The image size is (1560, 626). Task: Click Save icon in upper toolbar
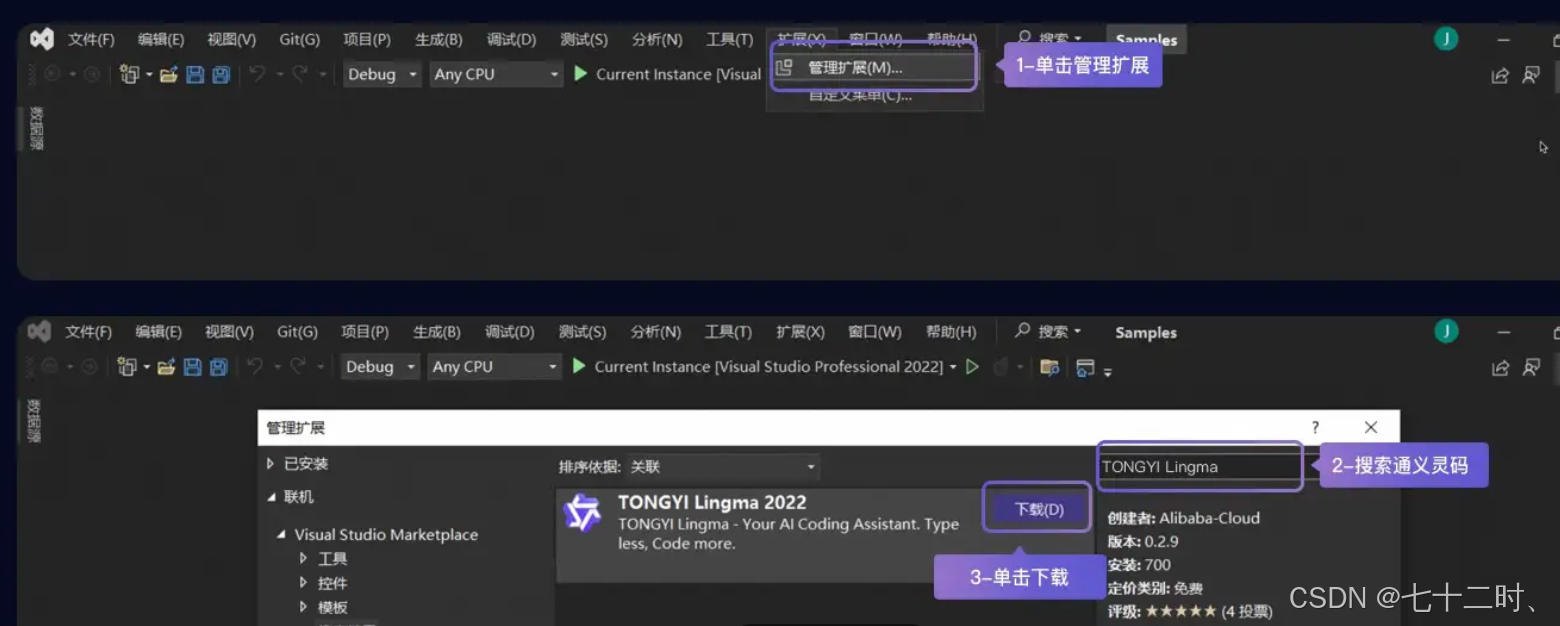point(195,74)
